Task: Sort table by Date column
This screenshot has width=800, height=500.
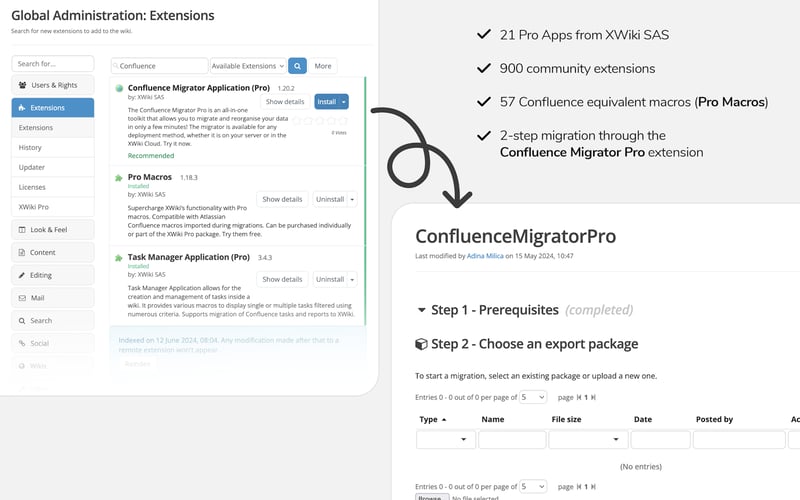Action: tap(643, 419)
